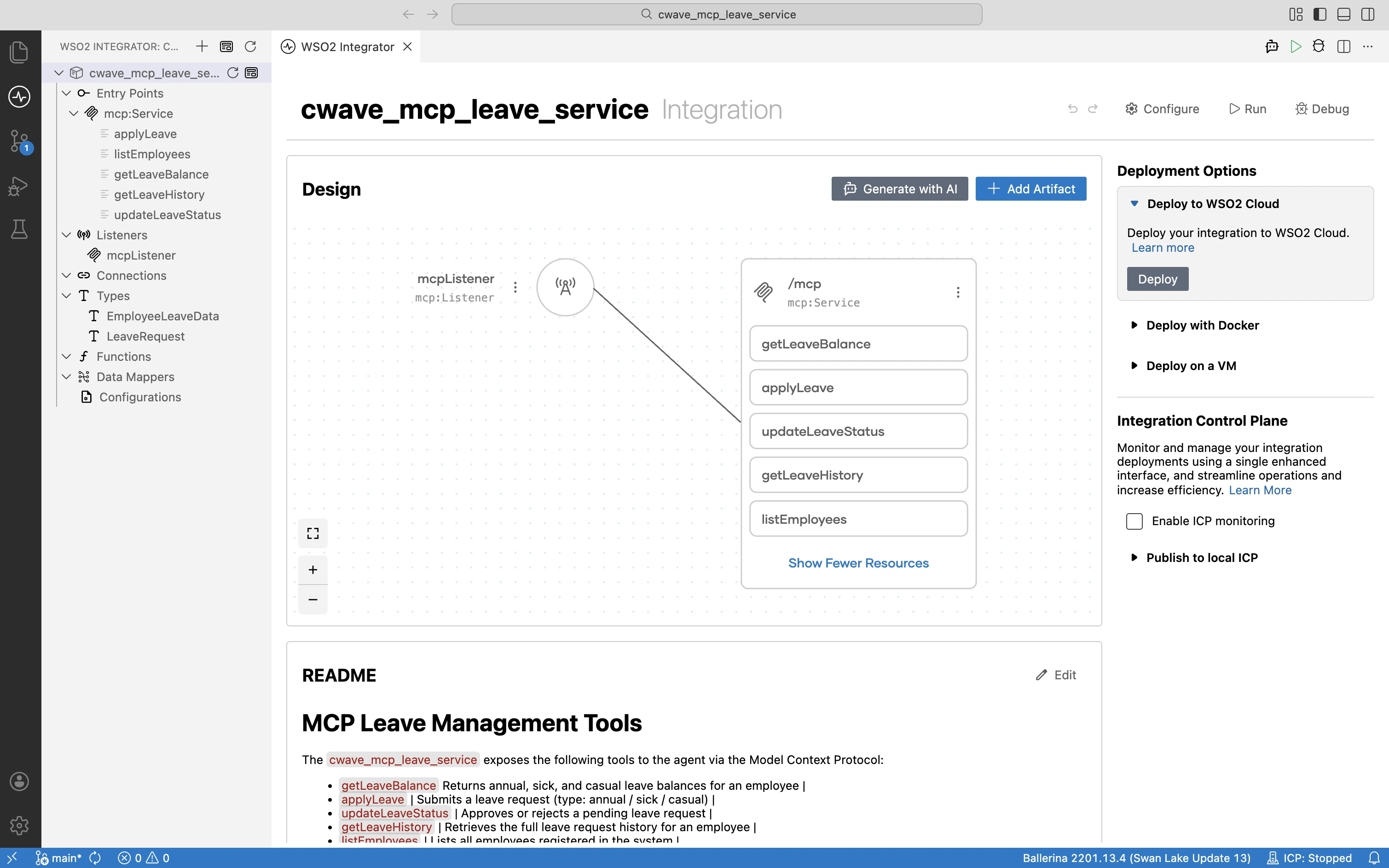This screenshot has width=1389, height=868.
Task: Click the cwave_mcp_leave_service search field
Action: pos(717,14)
